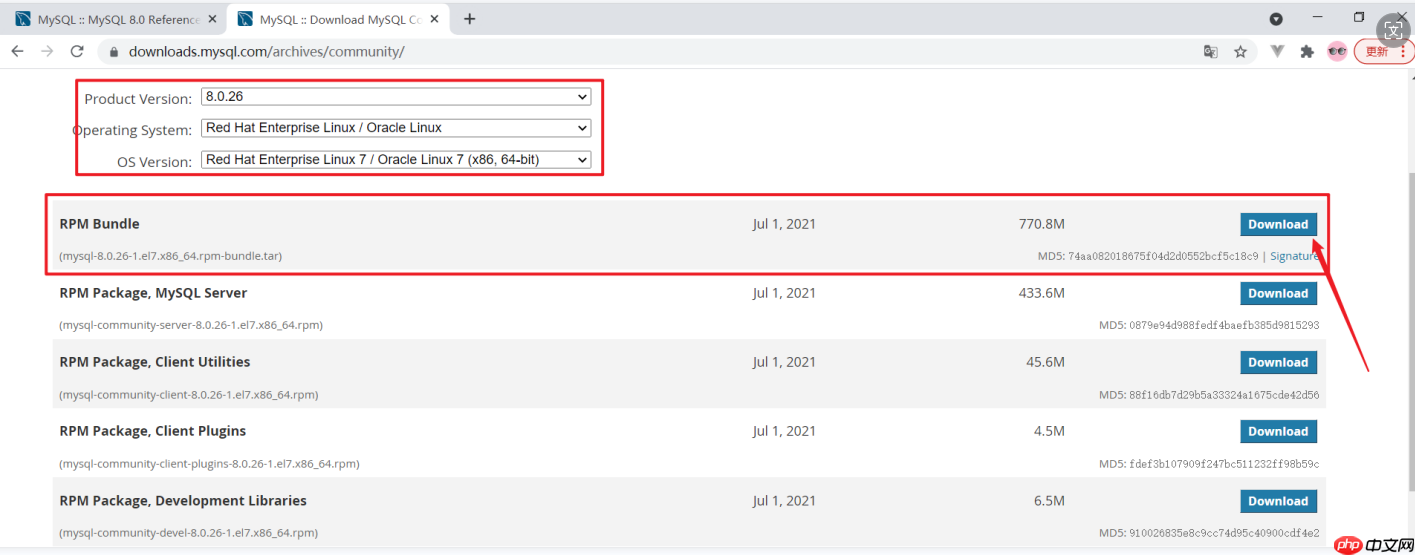This screenshot has height=555, width=1415.
Task: Go back with the browser back arrow
Action: click(17, 51)
